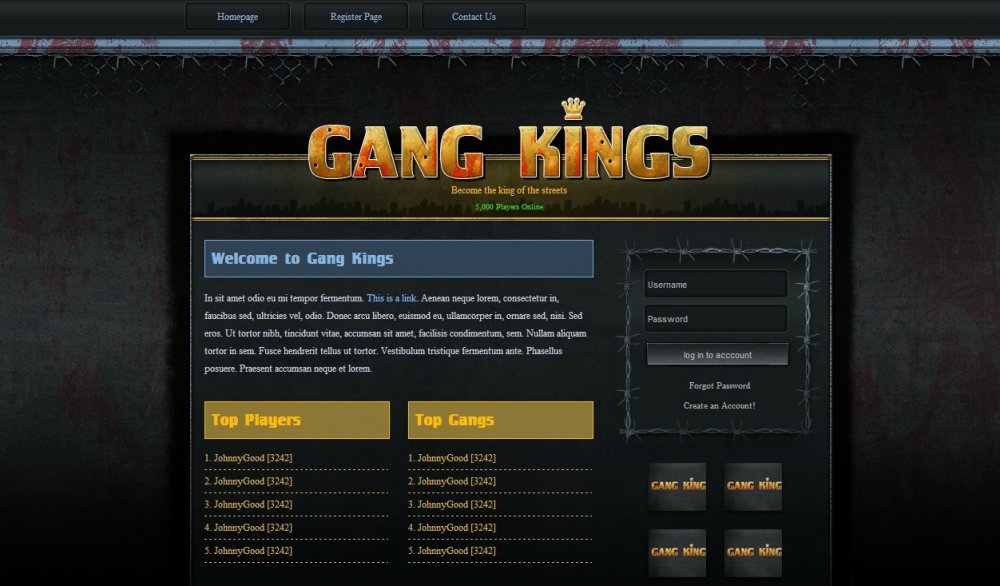Viewport: 1000px width, 586px height.
Task: Open the top-left Gang Kings thumbnail
Action: click(x=677, y=486)
